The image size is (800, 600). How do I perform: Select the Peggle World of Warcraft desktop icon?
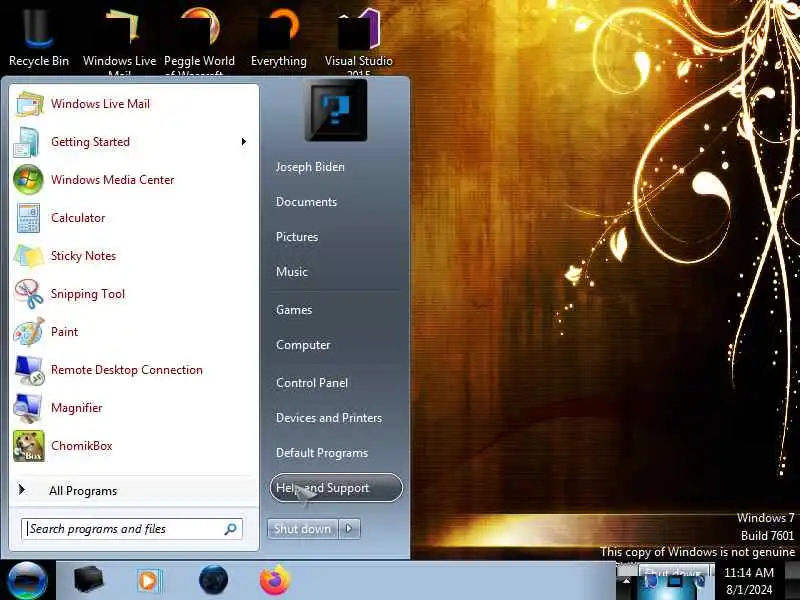[x=199, y=41]
